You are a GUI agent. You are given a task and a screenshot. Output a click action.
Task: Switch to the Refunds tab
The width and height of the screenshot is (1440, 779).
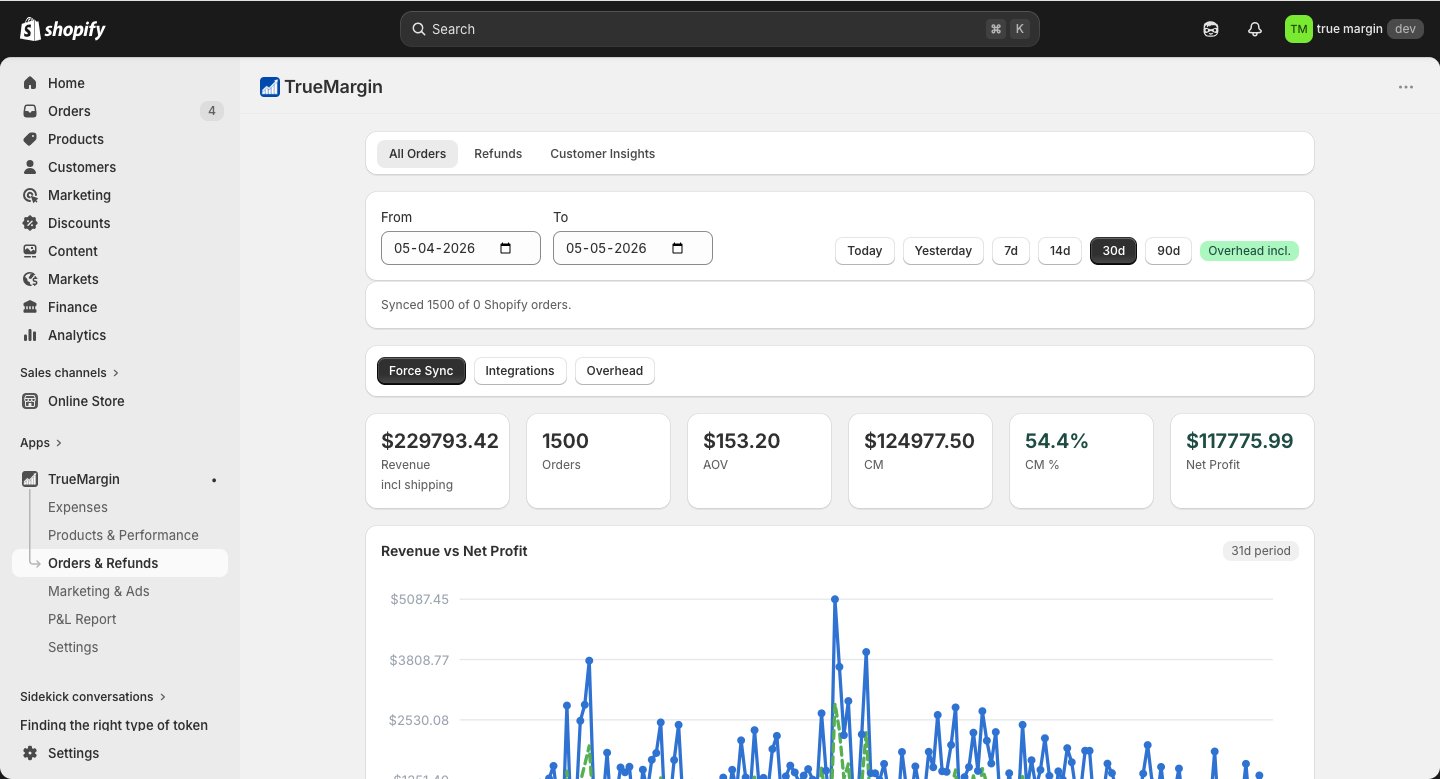(x=498, y=153)
